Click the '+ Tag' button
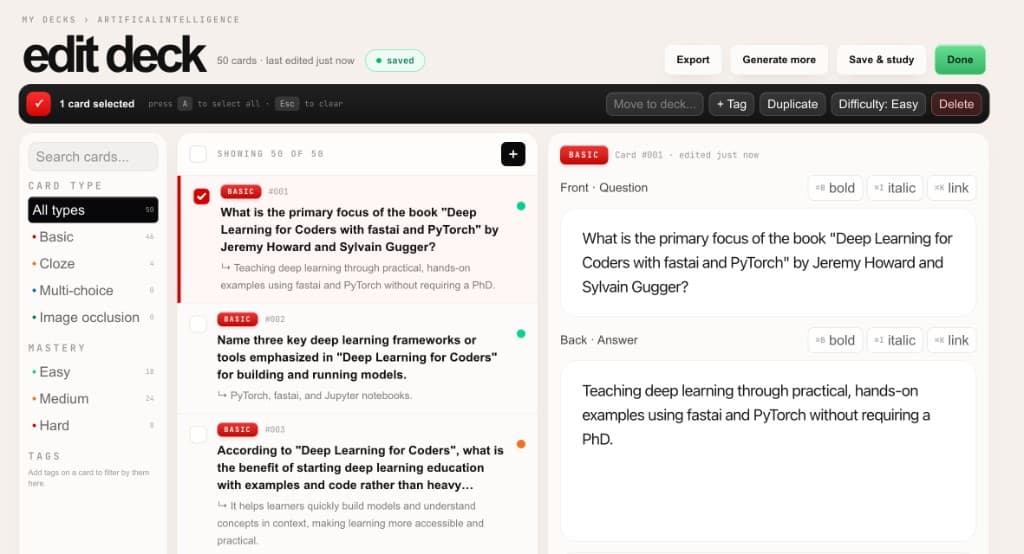This screenshot has width=1024, height=554. (731, 104)
